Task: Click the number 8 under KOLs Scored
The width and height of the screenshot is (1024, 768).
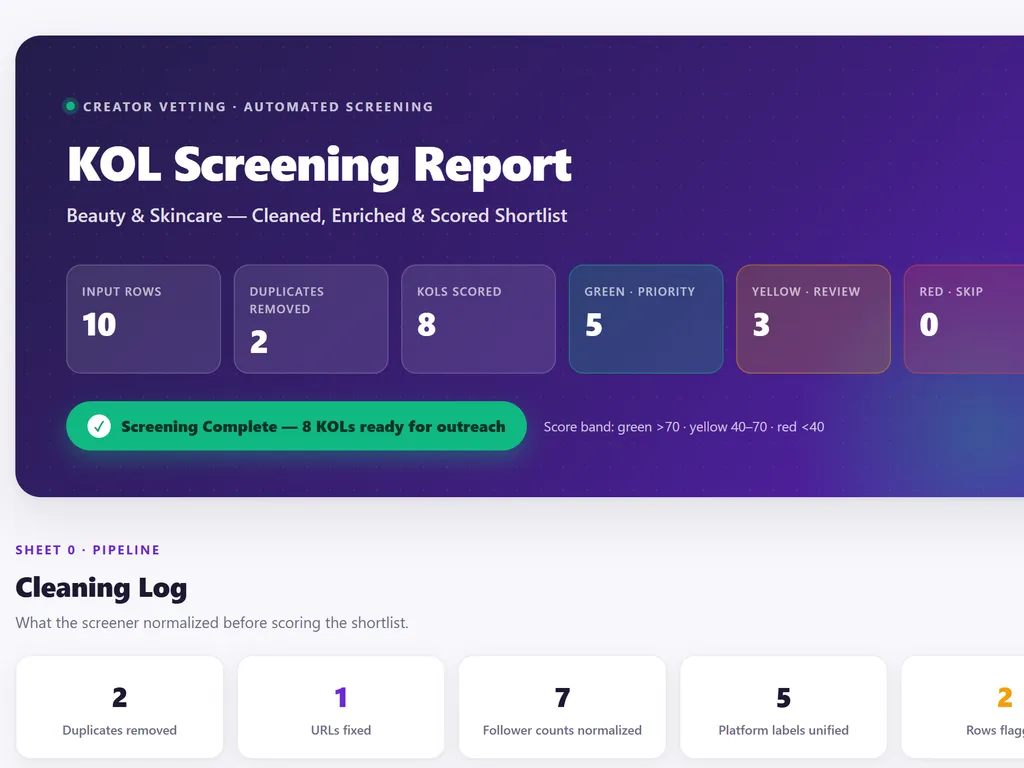Action: 426,325
